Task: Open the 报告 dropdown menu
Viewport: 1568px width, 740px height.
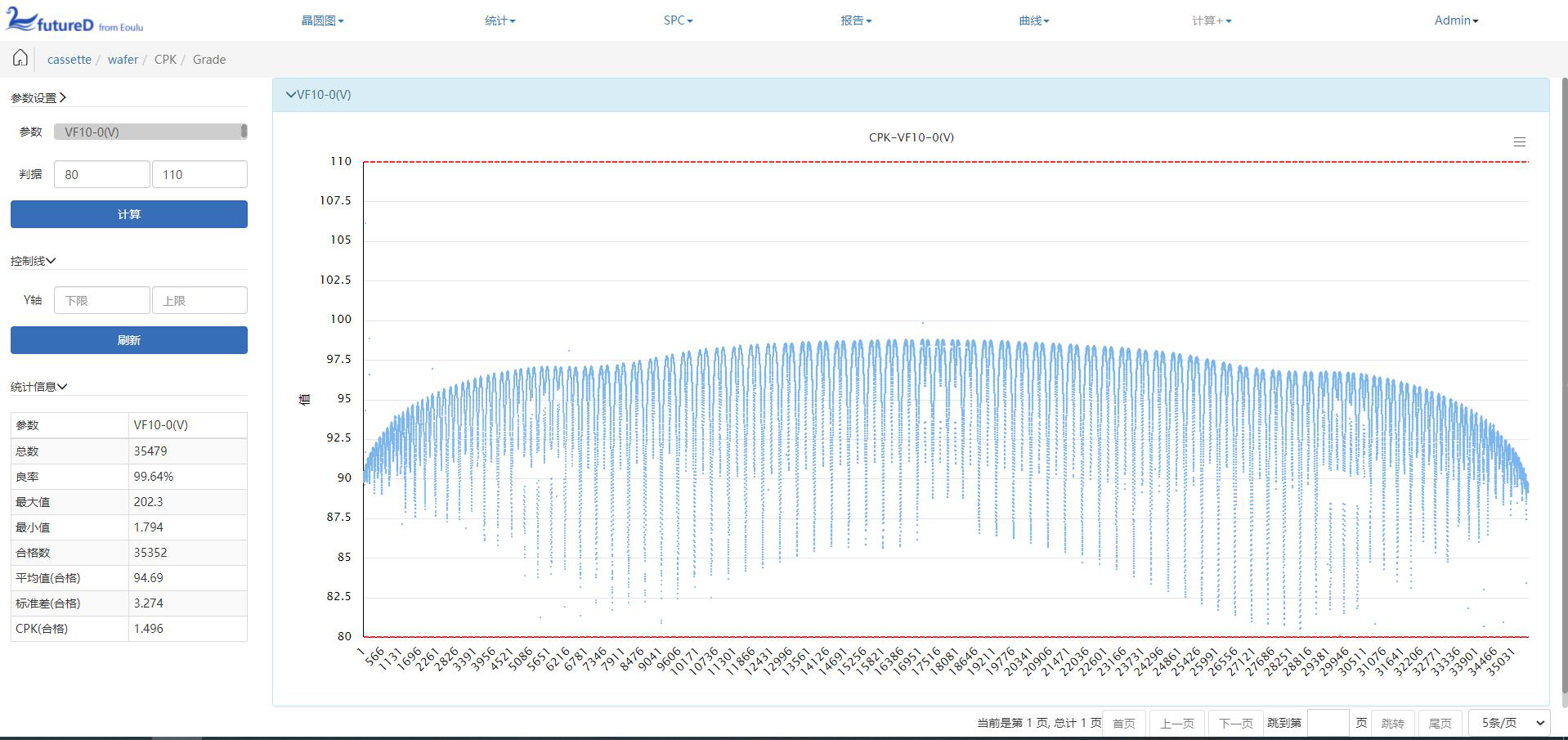Action: click(856, 20)
